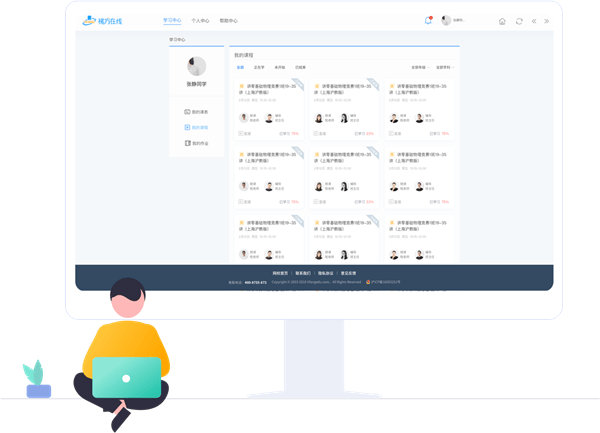Image resolution: width=600 pixels, height=433 pixels.
Task: Open the 全部年级 grade dropdown
Action: 418,68
